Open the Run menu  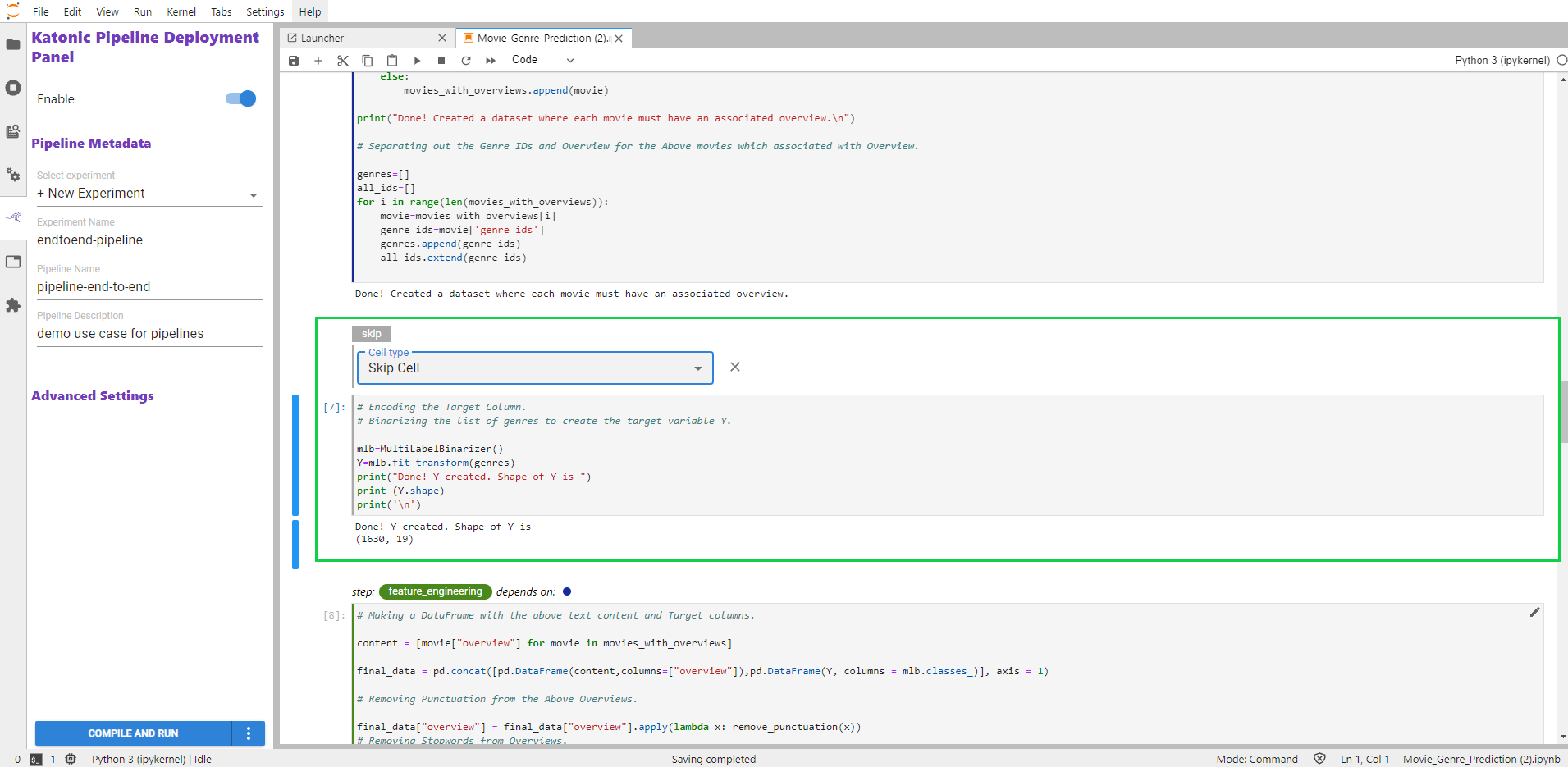(x=143, y=11)
